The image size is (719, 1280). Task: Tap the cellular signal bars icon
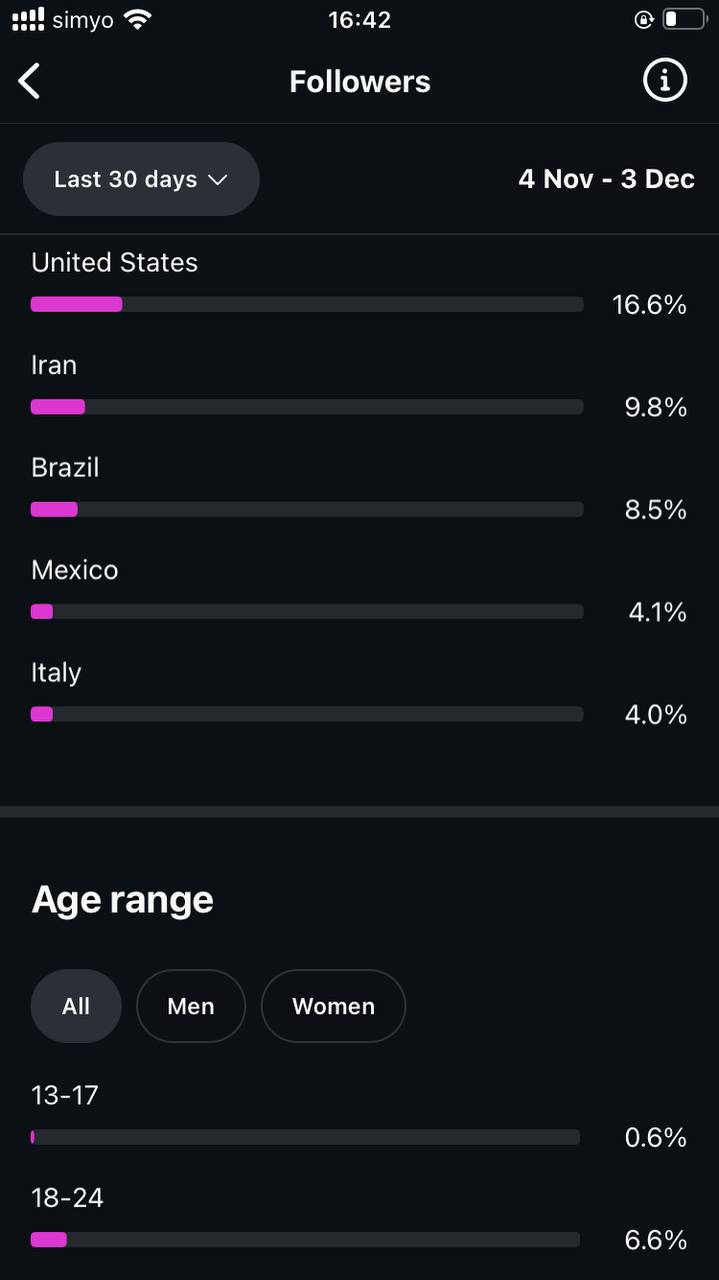[x=28, y=19]
